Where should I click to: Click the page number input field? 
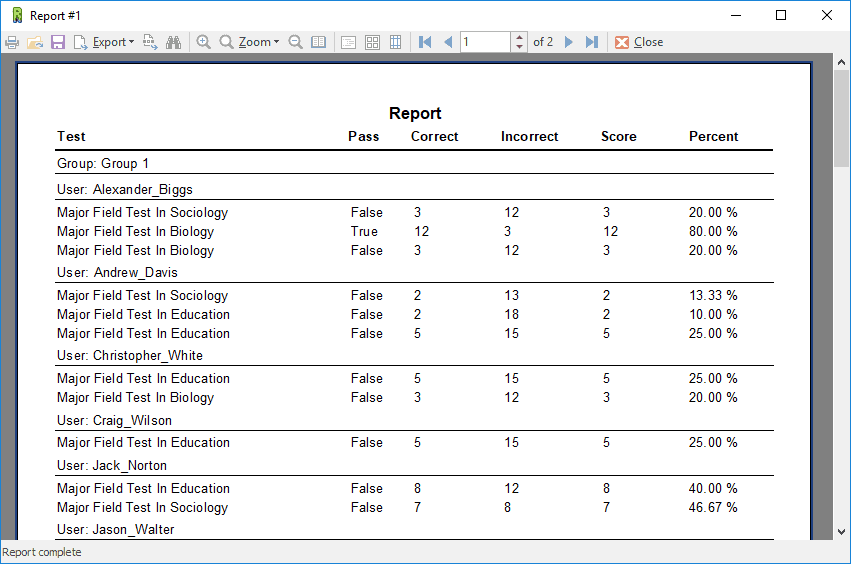485,42
